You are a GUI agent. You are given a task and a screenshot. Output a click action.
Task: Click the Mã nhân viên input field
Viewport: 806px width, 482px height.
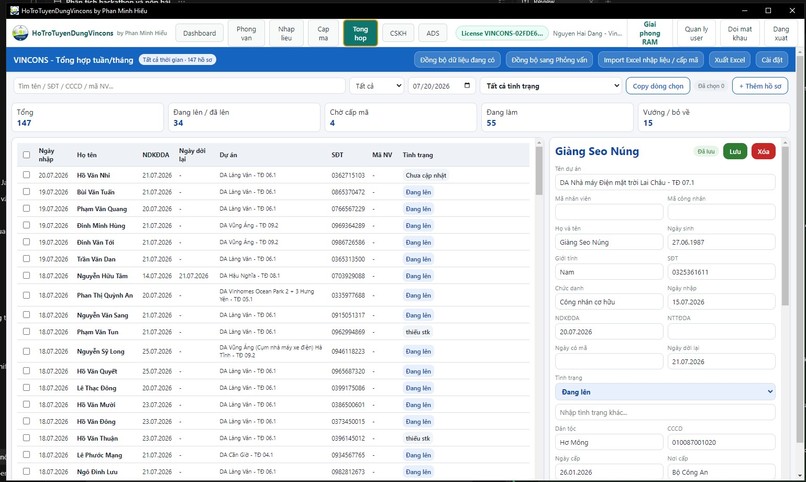(609, 212)
